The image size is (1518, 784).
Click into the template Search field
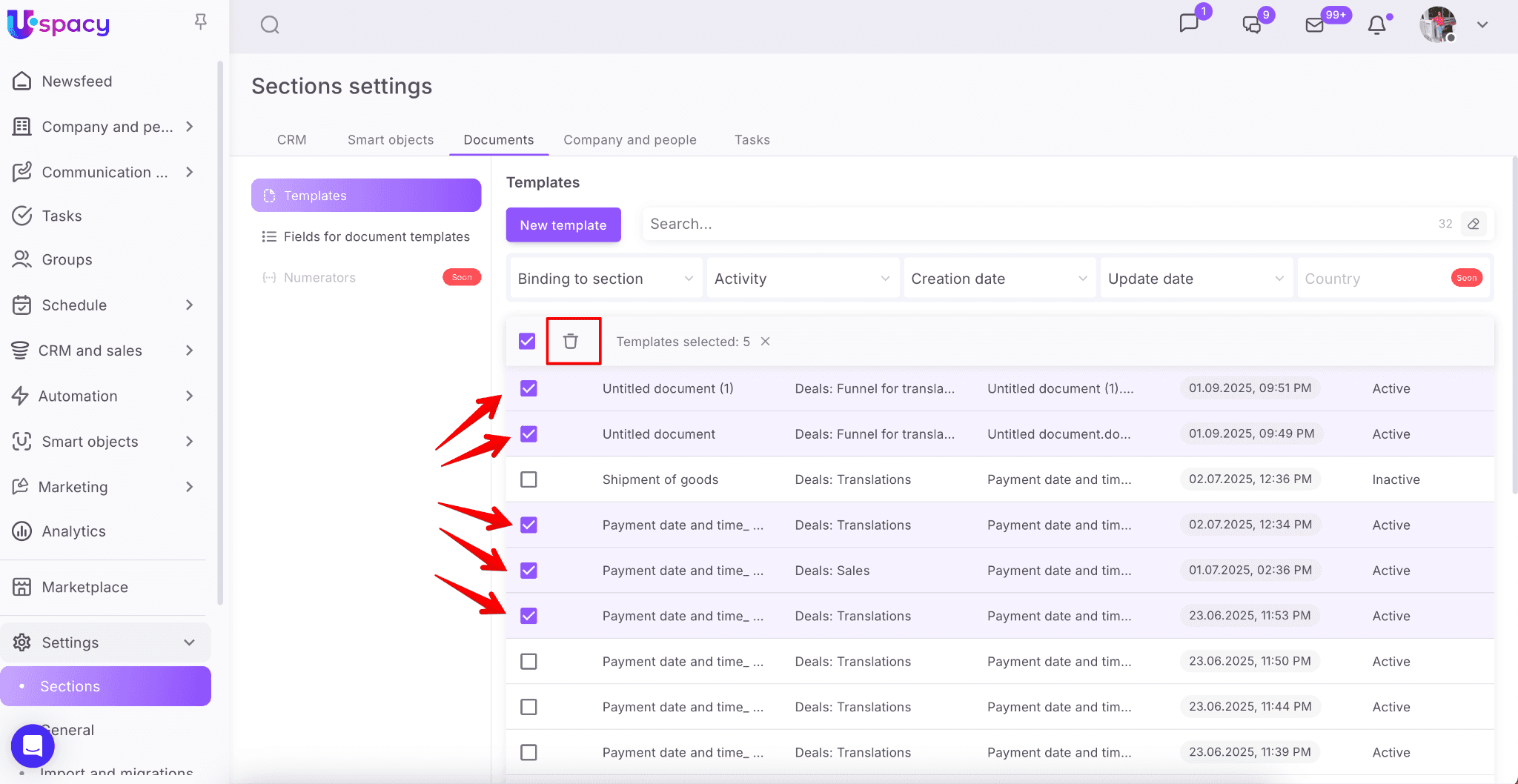1038,224
